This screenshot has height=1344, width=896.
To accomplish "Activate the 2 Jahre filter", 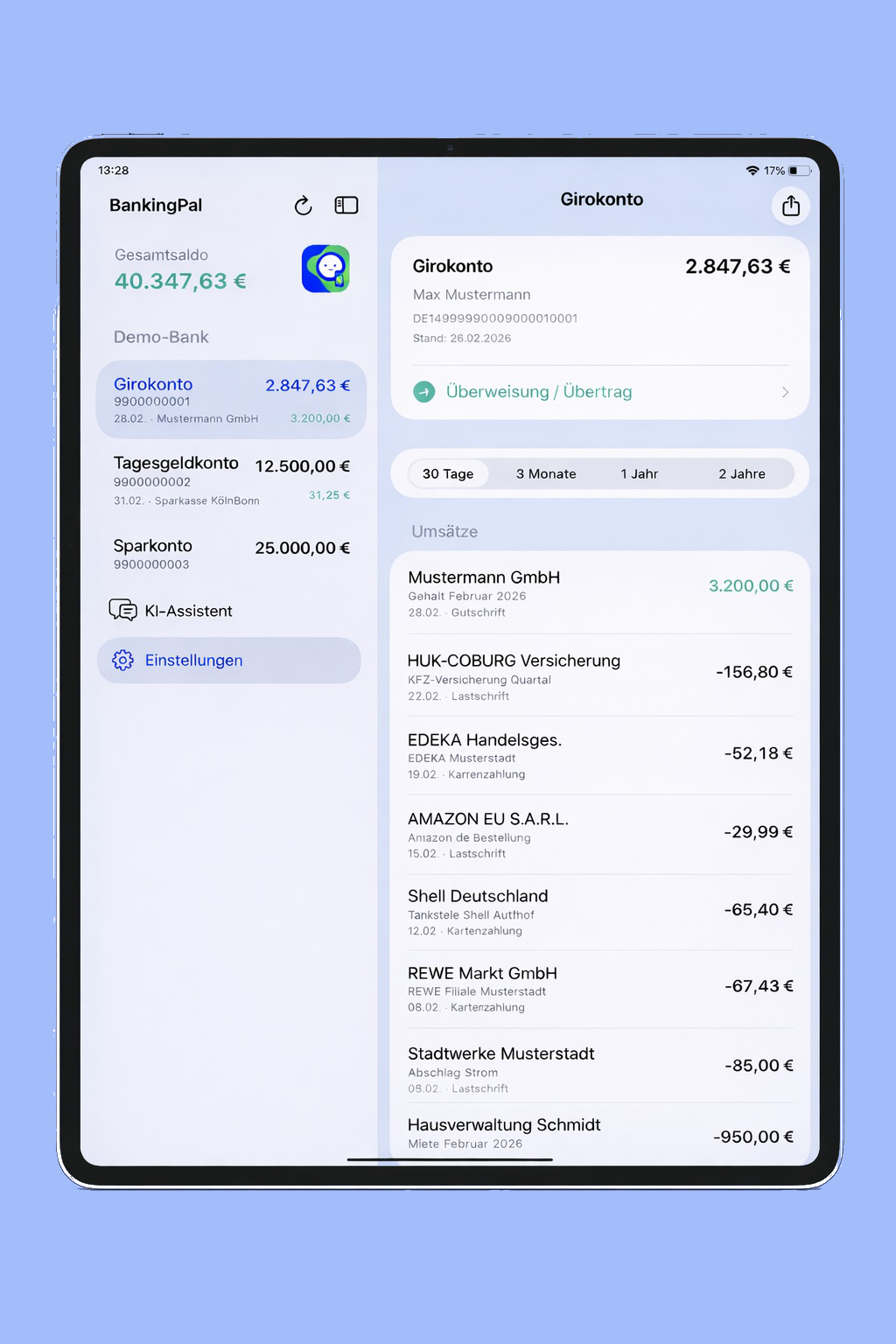I will [742, 473].
